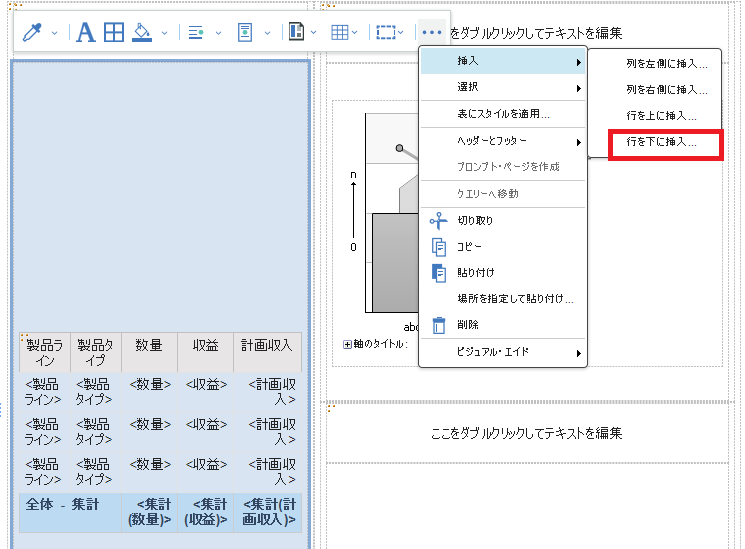Viewport: 745px width, 549px height.
Task: Click the font letter A icon
Action: coord(86,32)
